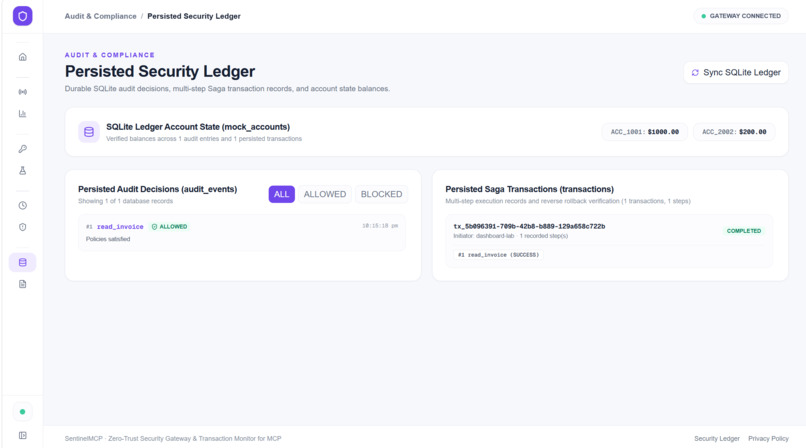The height and width of the screenshot is (448, 806).
Task: Click Persisted Audit Decisions heading
Action: (157, 189)
